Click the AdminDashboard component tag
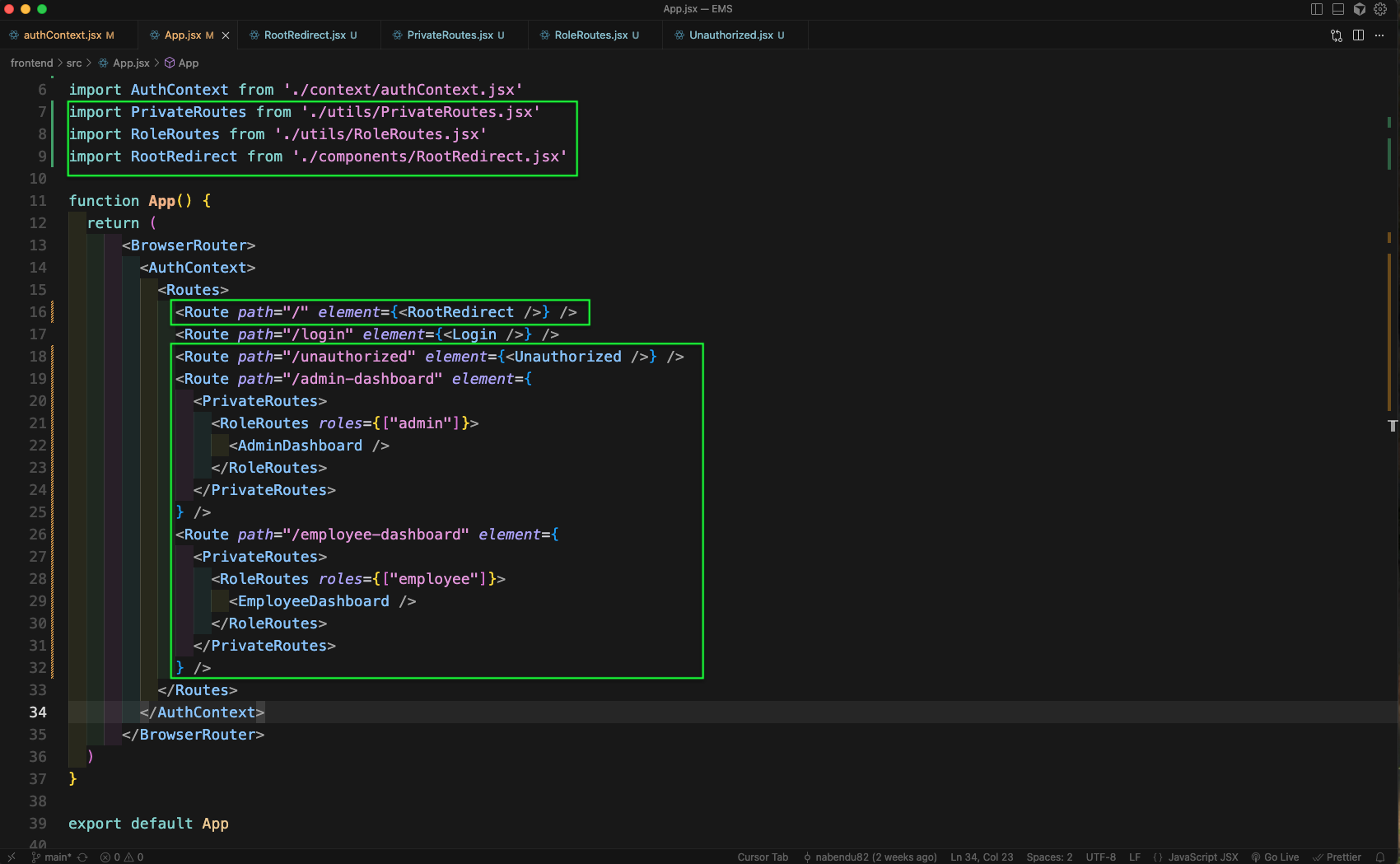This screenshot has height=864, width=1400. [309, 446]
